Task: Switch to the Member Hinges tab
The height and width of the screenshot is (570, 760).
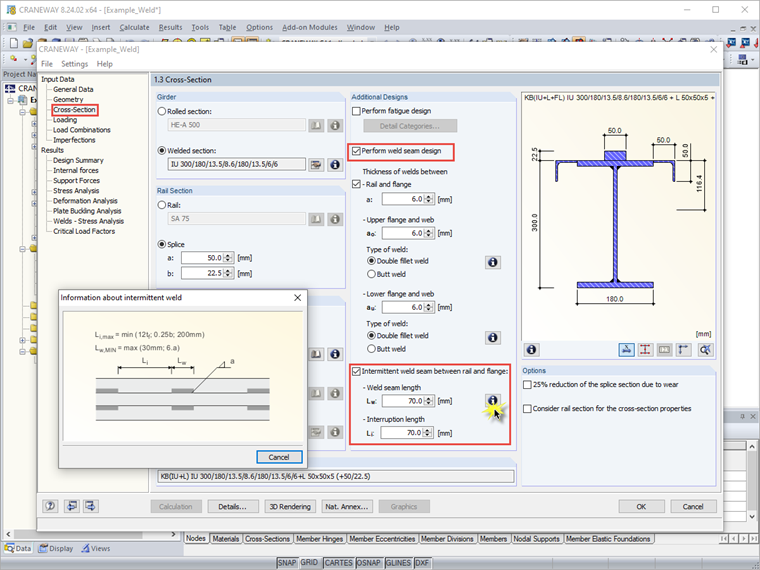Action: 319,538
